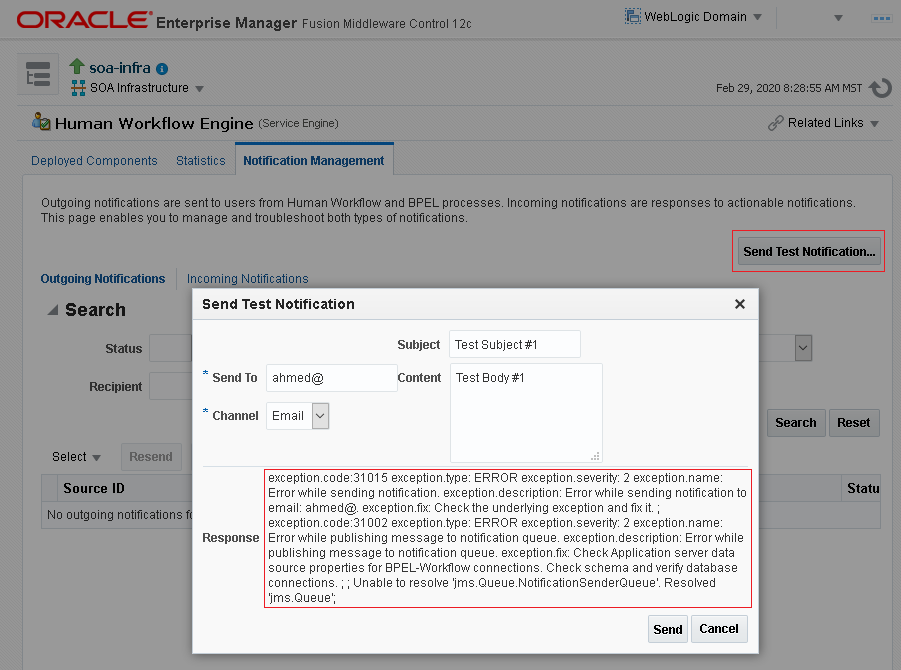Open the top-right overflow menu icon

881,17
